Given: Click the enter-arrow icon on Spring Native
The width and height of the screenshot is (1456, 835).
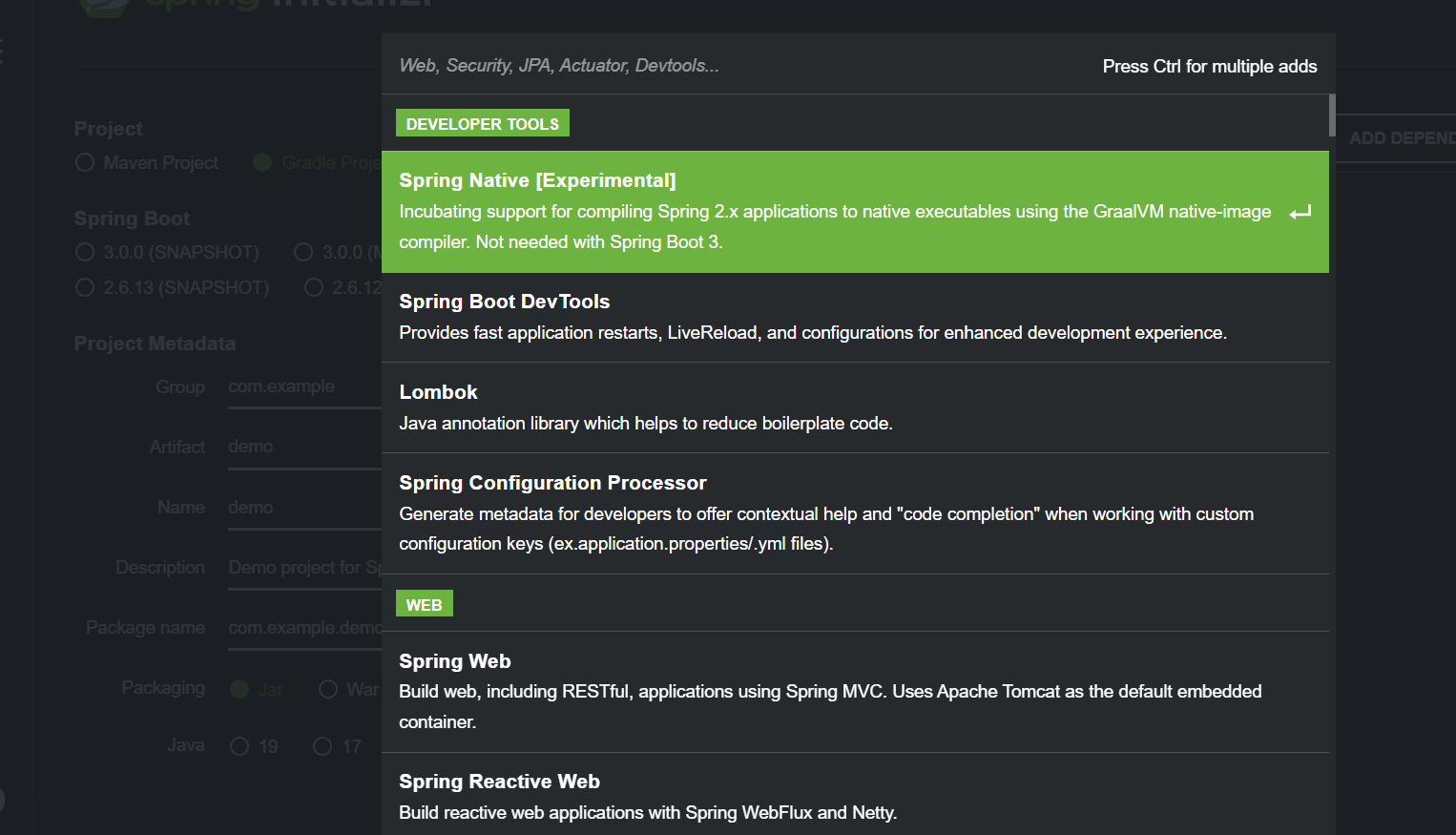Looking at the screenshot, I should pyautogui.click(x=1300, y=212).
